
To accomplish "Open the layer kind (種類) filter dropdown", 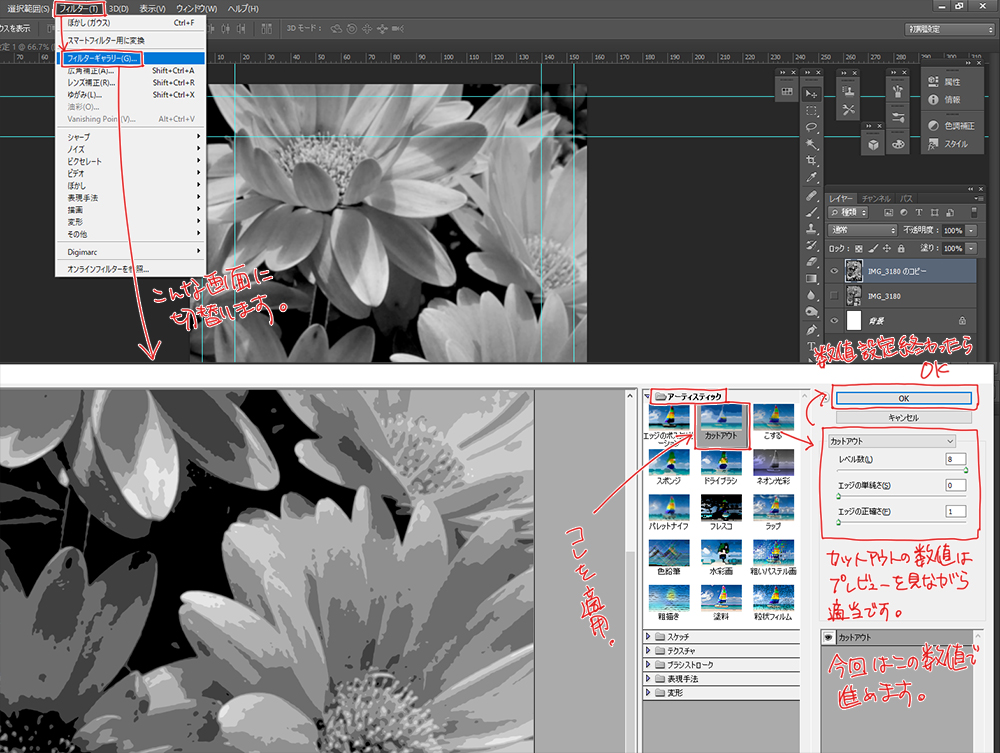I will tap(849, 212).
